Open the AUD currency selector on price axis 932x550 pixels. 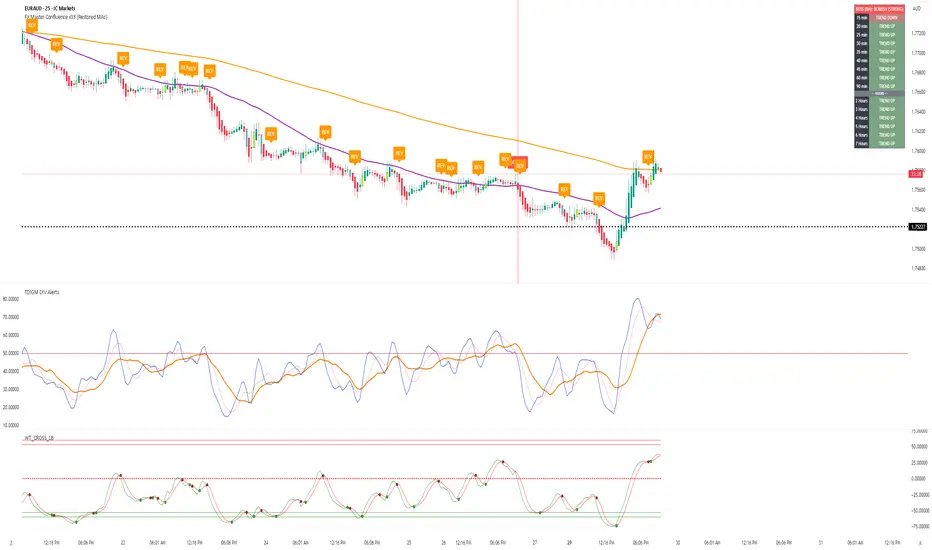point(916,8)
